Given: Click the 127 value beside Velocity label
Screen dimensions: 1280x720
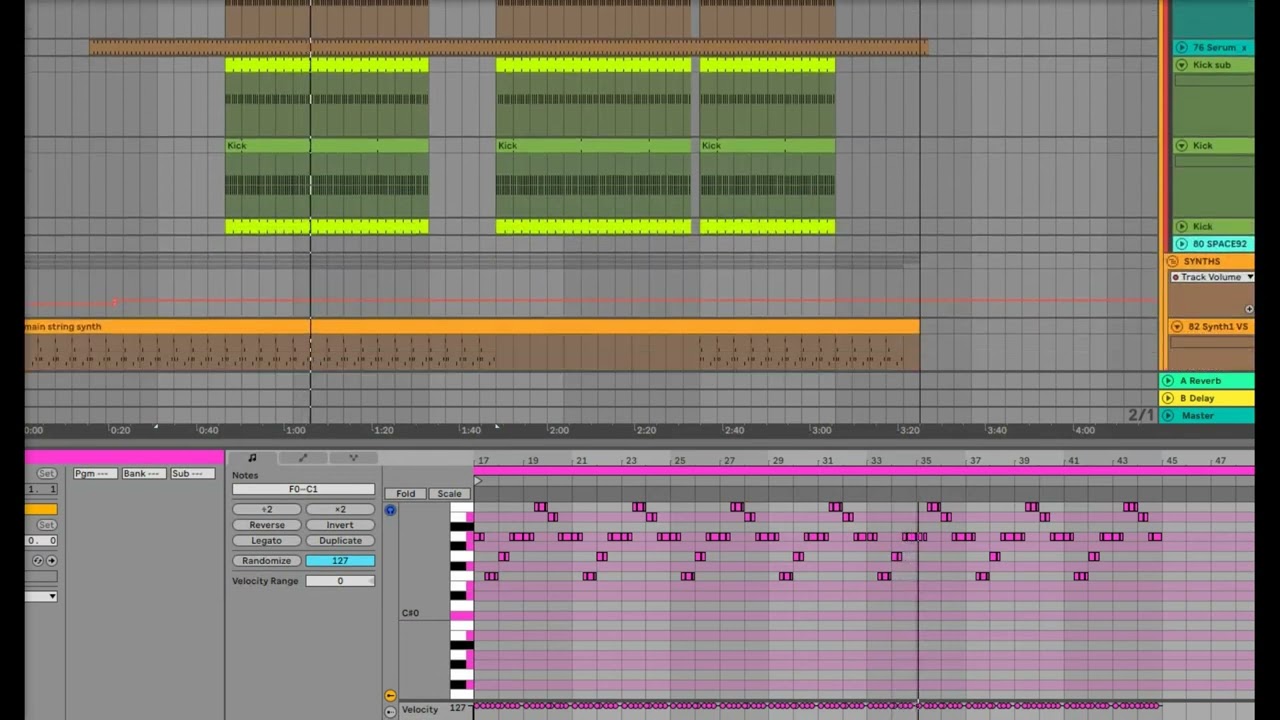Looking at the screenshot, I should 457,709.
